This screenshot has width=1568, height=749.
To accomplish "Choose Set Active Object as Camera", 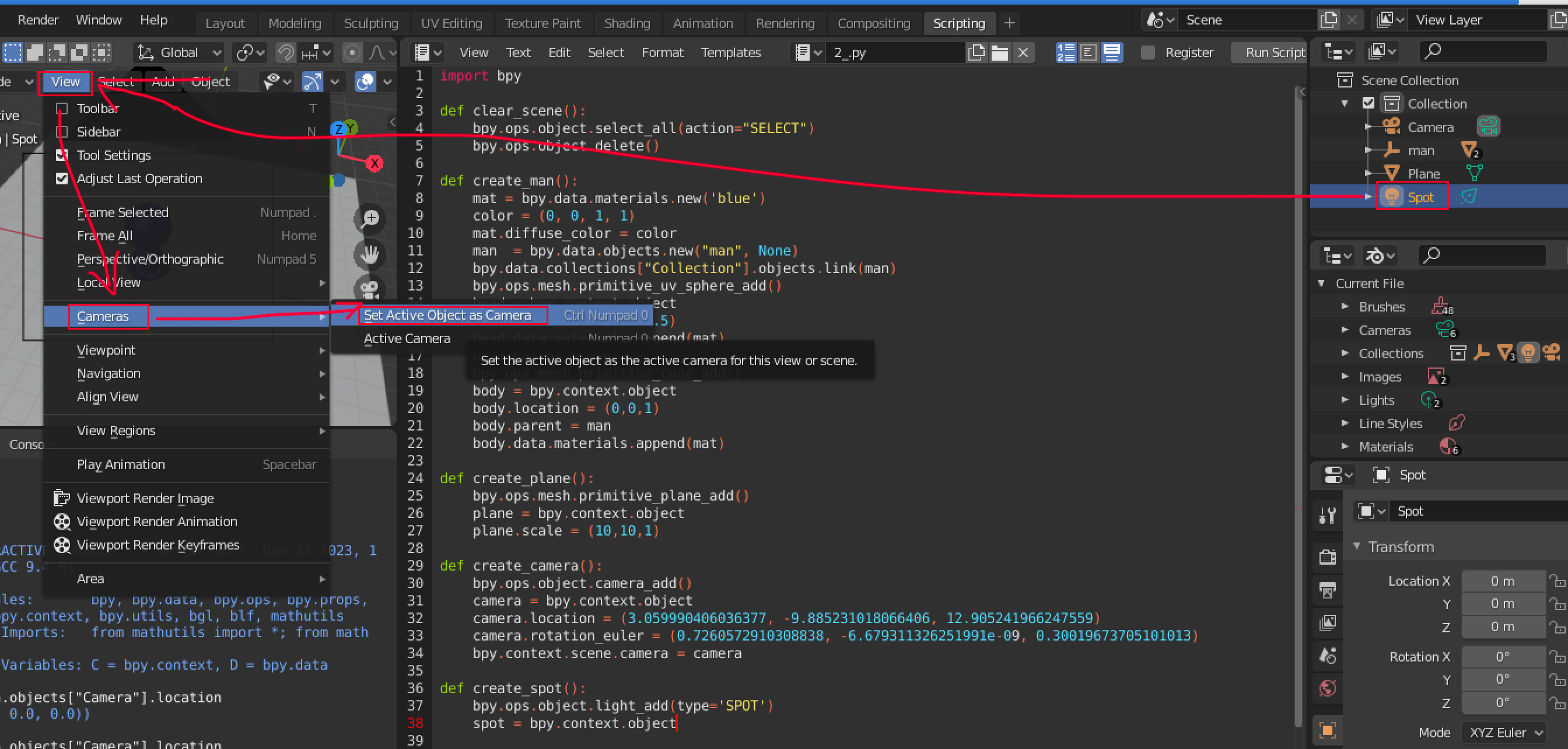I will [x=492, y=315].
